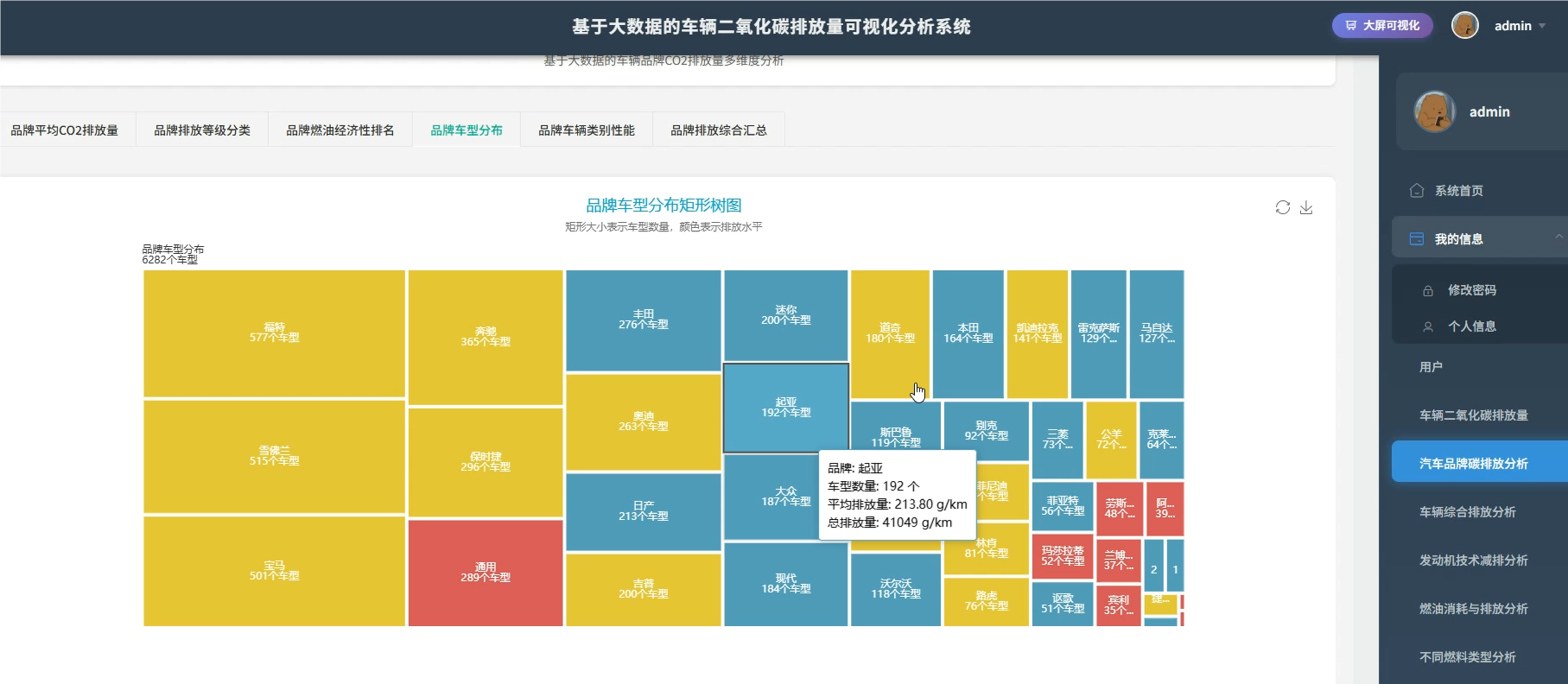Click the card icon beside 我的信息
Screen dimensions: 1568x684
tap(1417, 238)
